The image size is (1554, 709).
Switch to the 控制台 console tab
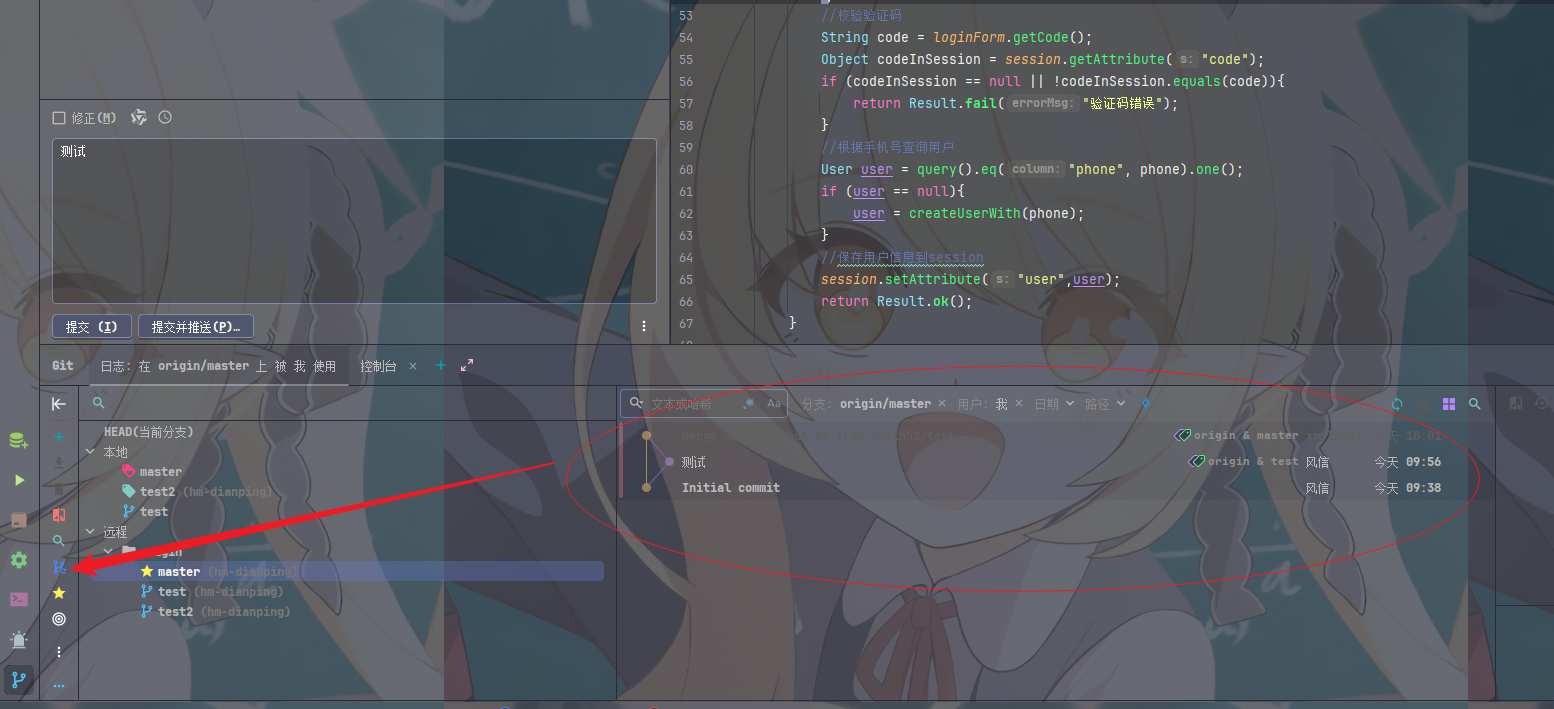(378, 366)
